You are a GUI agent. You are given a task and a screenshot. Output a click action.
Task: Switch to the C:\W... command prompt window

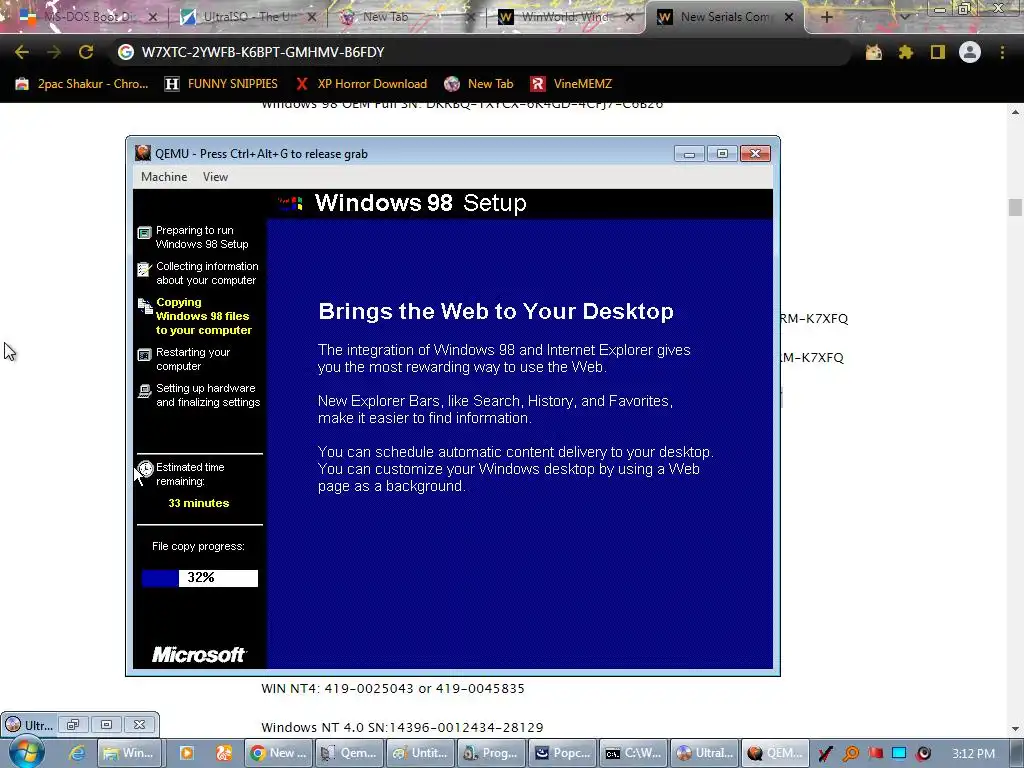tap(634, 753)
